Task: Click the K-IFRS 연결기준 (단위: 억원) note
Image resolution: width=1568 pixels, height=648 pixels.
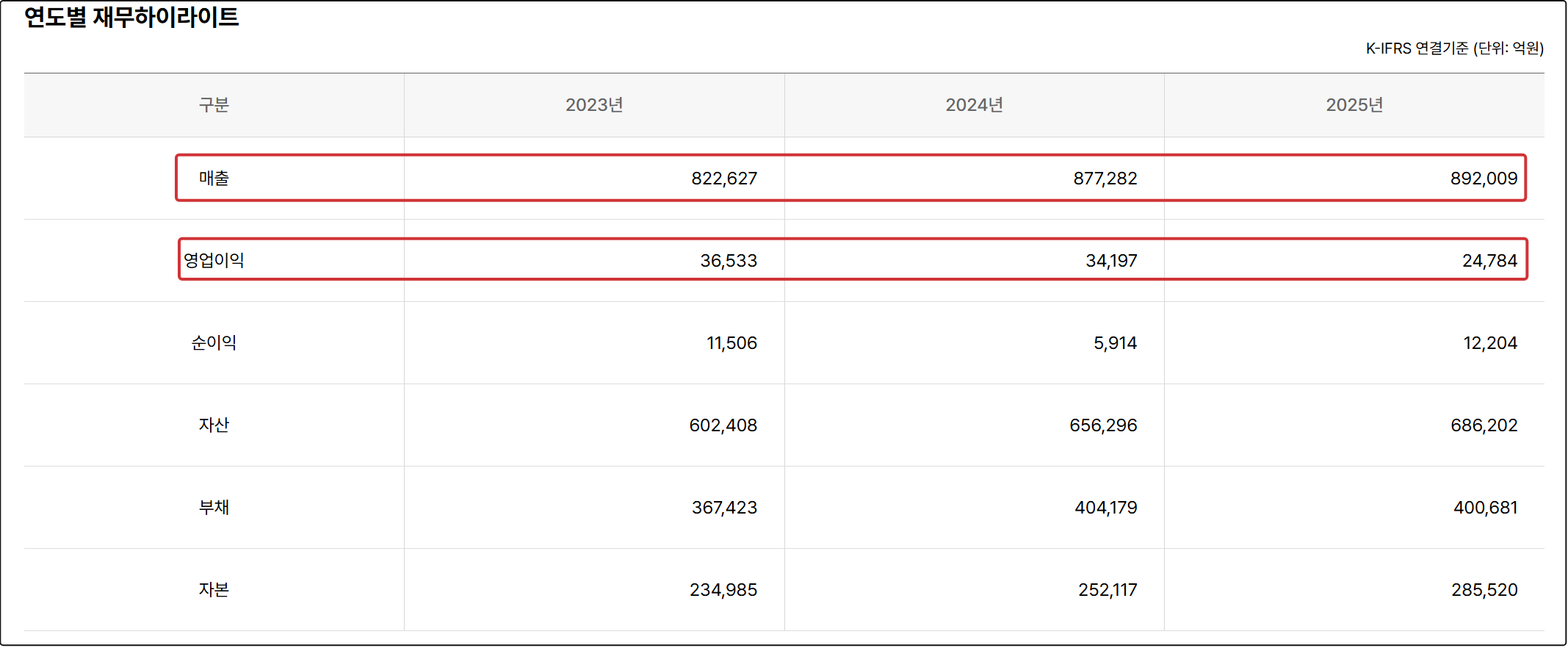Action: [x=1454, y=48]
